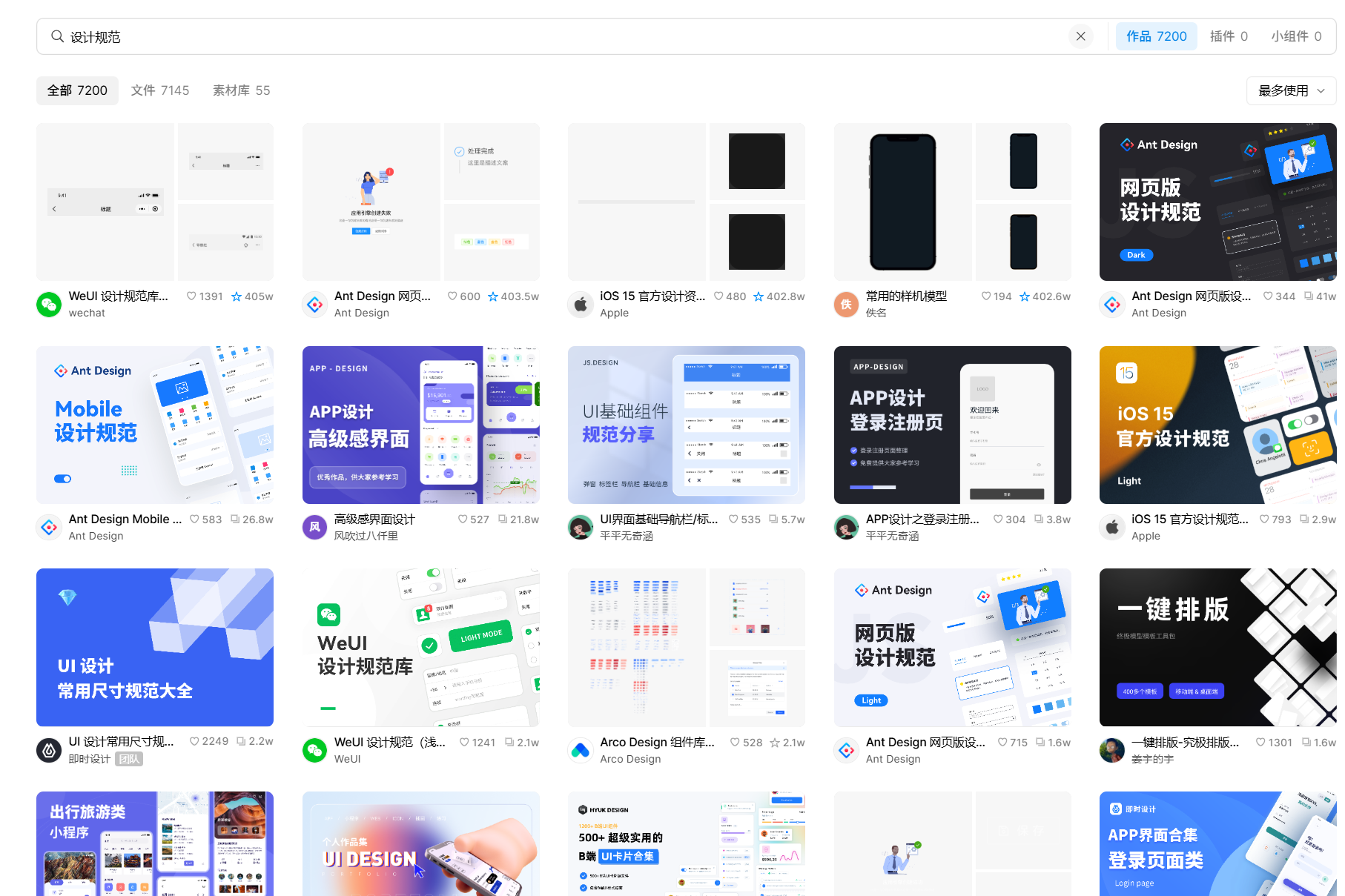
Task: Click the star icon beside 2.1w
Action: (x=775, y=742)
